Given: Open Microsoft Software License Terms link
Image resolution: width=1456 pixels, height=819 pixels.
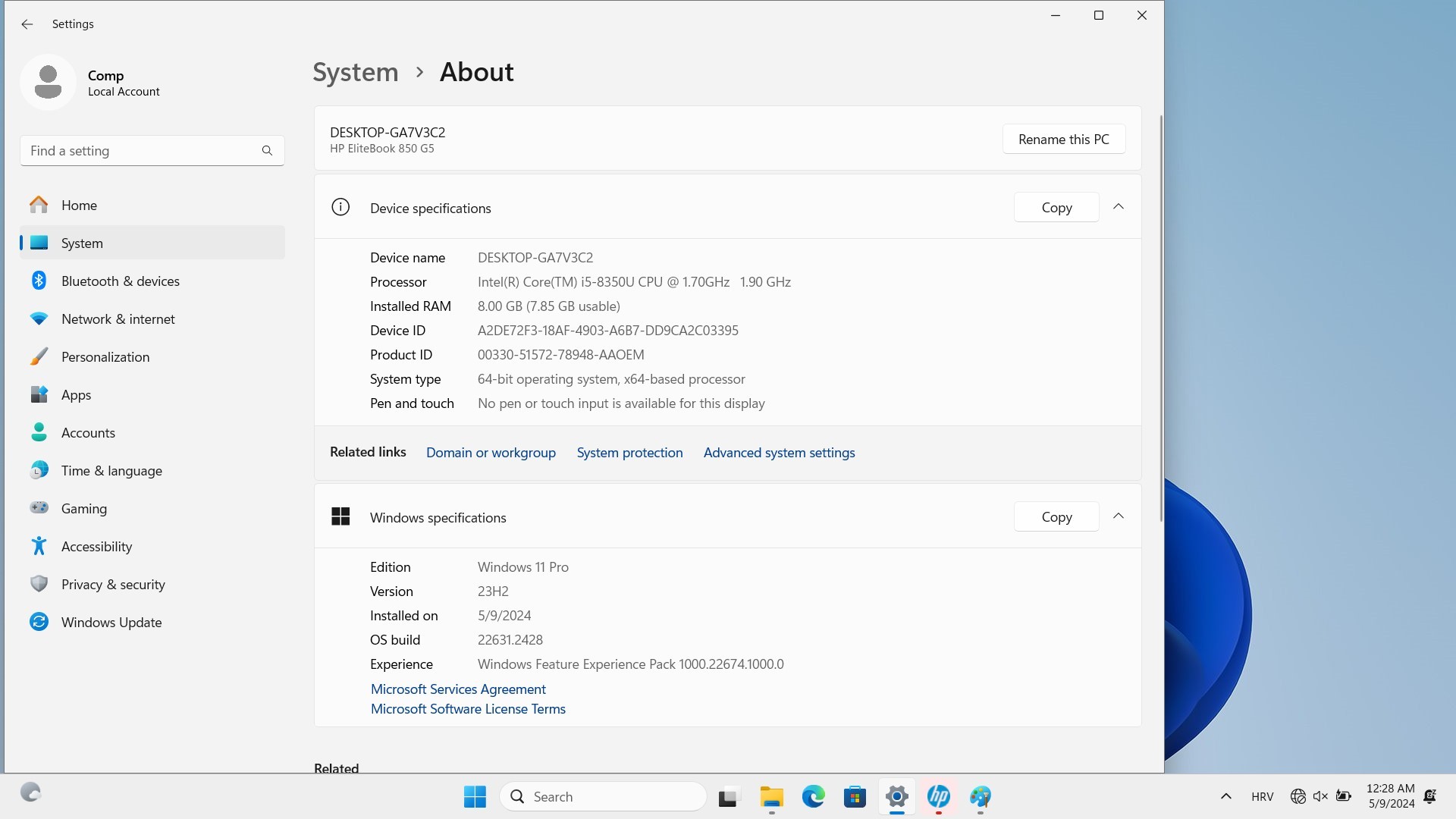Looking at the screenshot, I should coord(468,709).
